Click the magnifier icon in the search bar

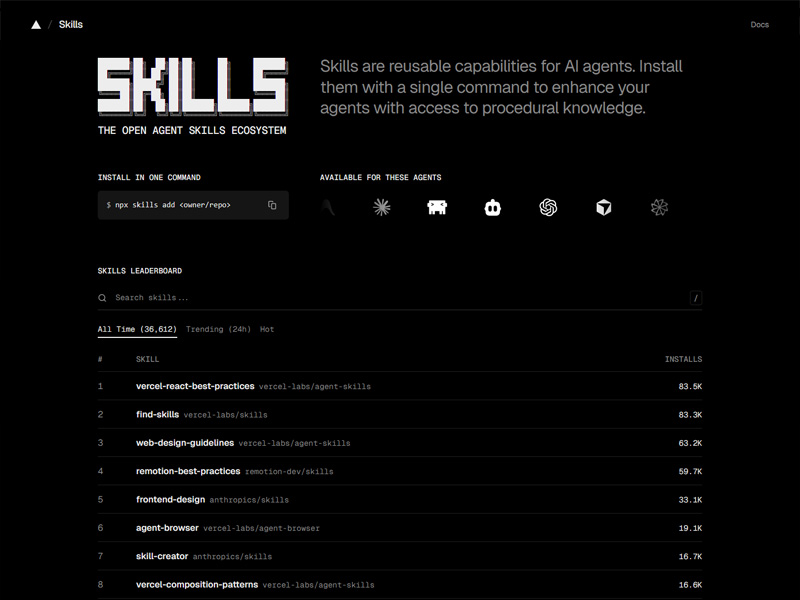103,297
